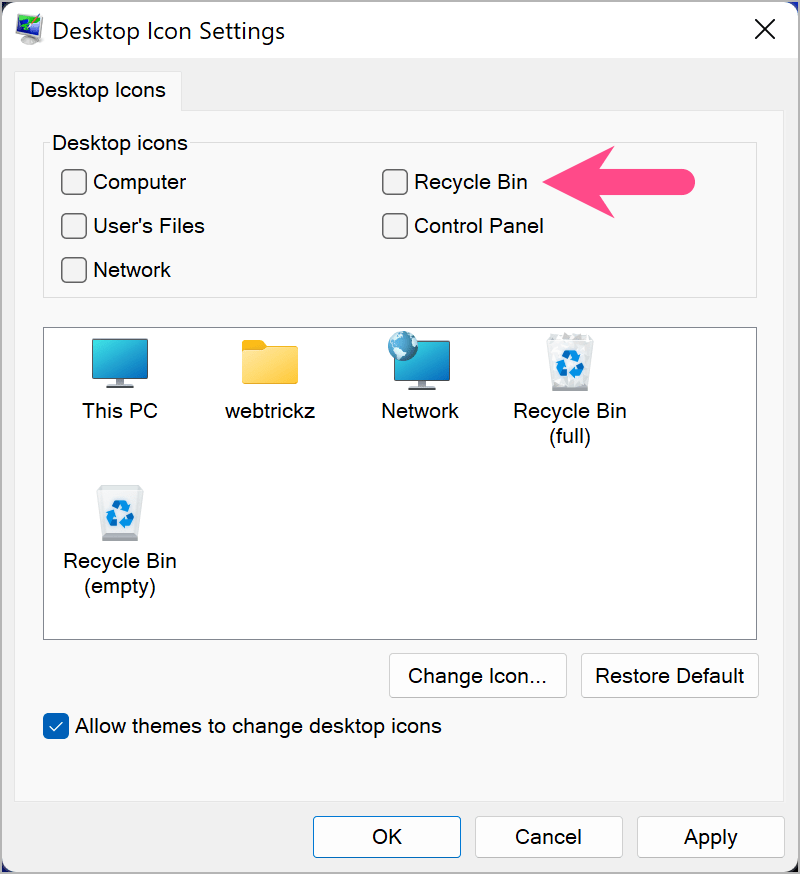Screen dimensions: 800x874
Task: Check the User's Files checkbox
Action: point(74,226)
